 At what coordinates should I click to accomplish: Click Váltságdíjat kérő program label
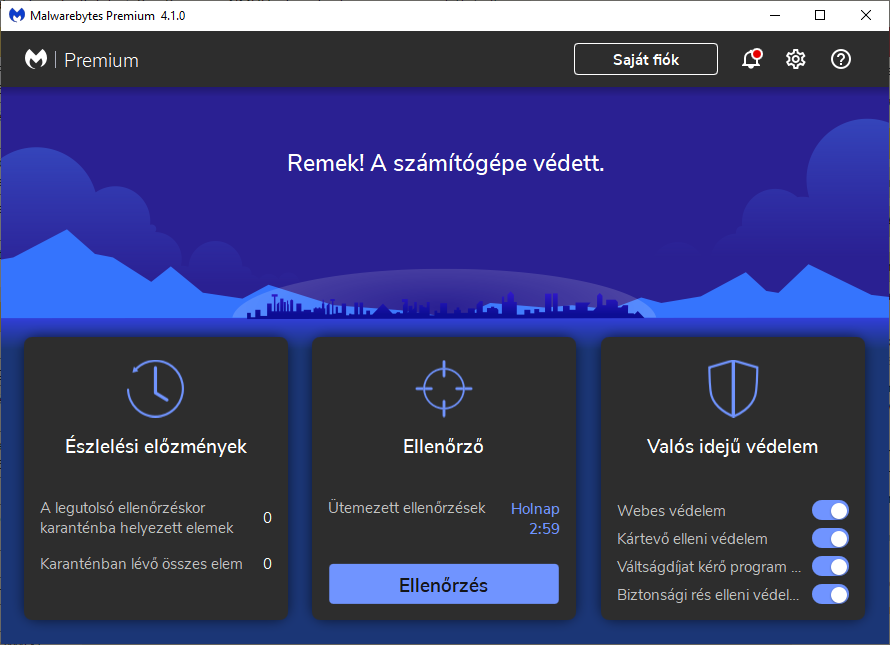tap(709, 567)
